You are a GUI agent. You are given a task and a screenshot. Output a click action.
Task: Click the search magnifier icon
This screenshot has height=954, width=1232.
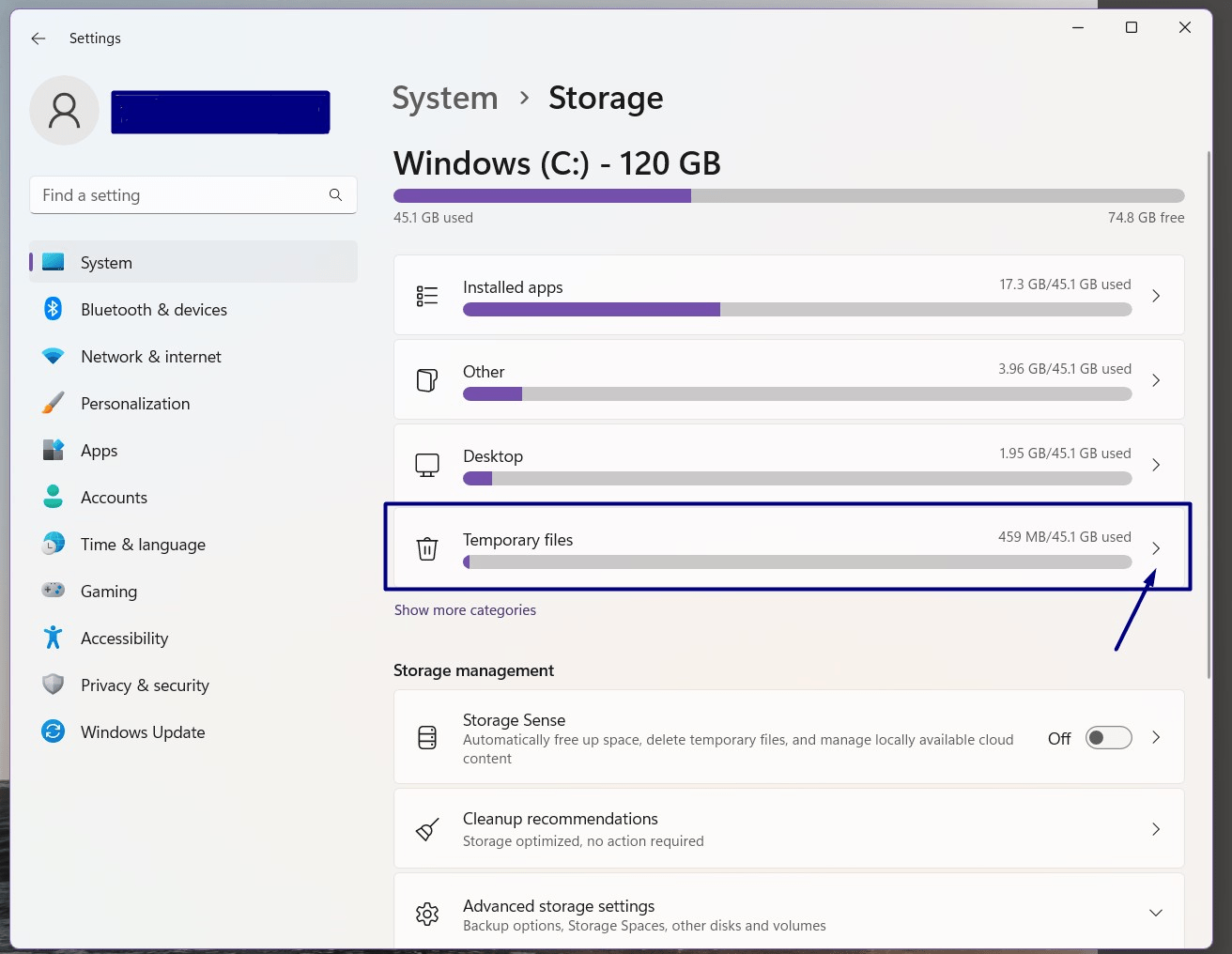point(335,194)
